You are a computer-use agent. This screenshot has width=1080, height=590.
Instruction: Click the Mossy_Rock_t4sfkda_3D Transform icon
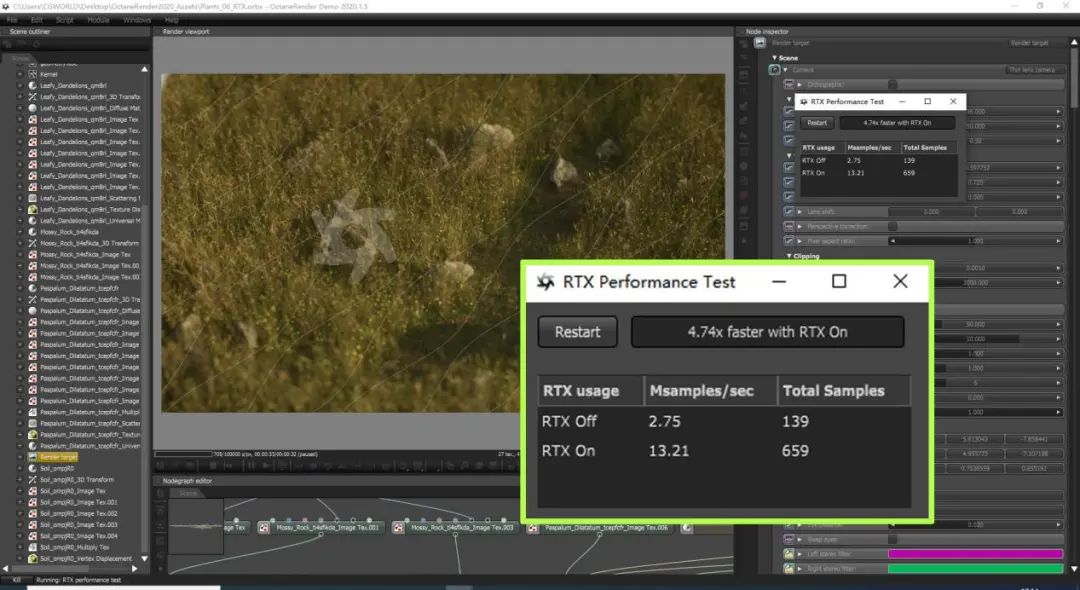[32, 243]
